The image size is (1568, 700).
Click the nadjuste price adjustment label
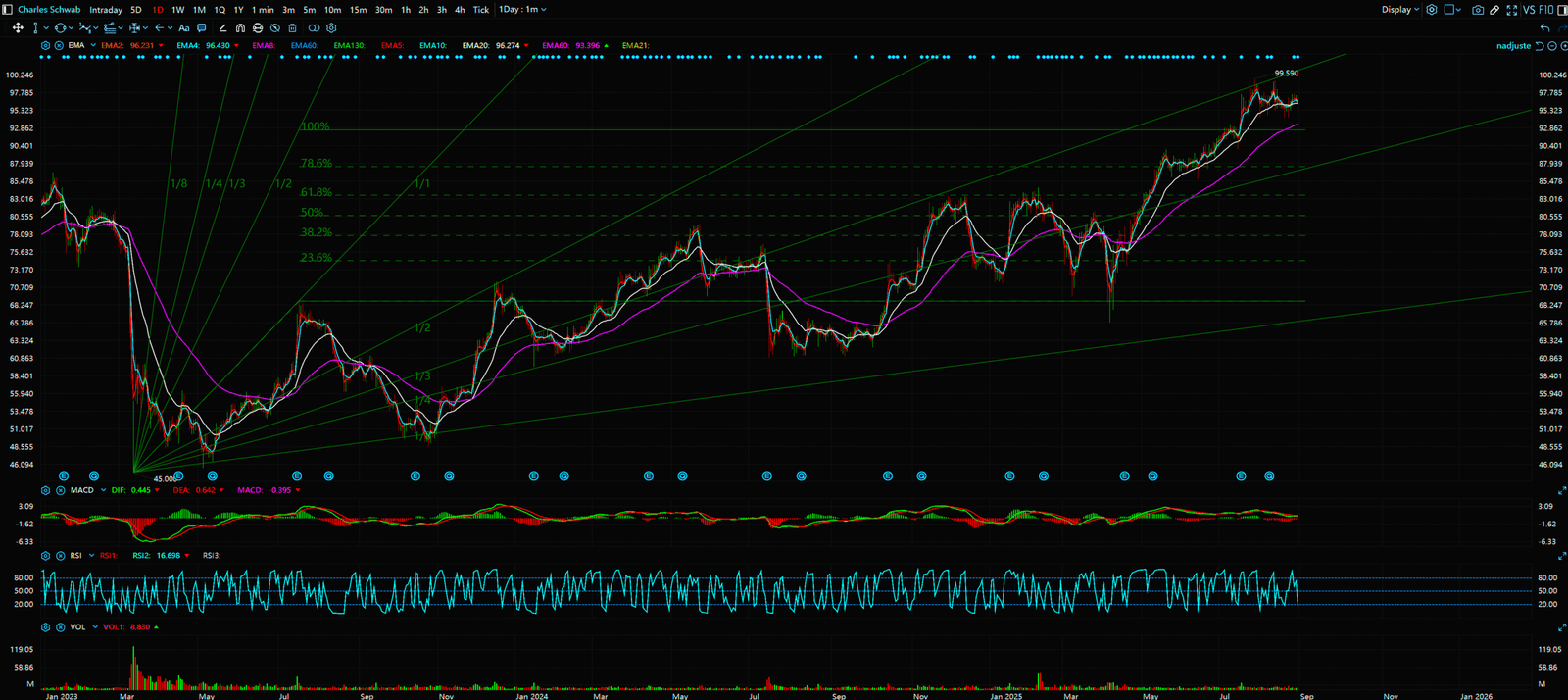coord(1513,46)
